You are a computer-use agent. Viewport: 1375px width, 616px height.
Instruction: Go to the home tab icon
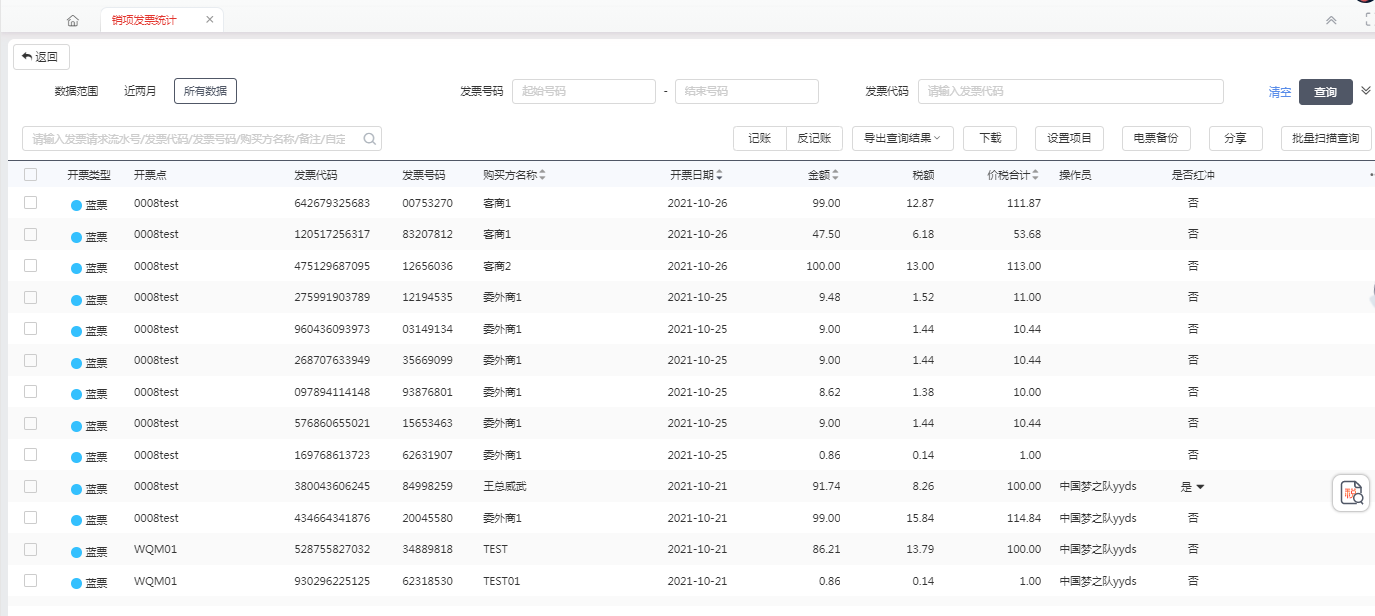click(72, 21)
